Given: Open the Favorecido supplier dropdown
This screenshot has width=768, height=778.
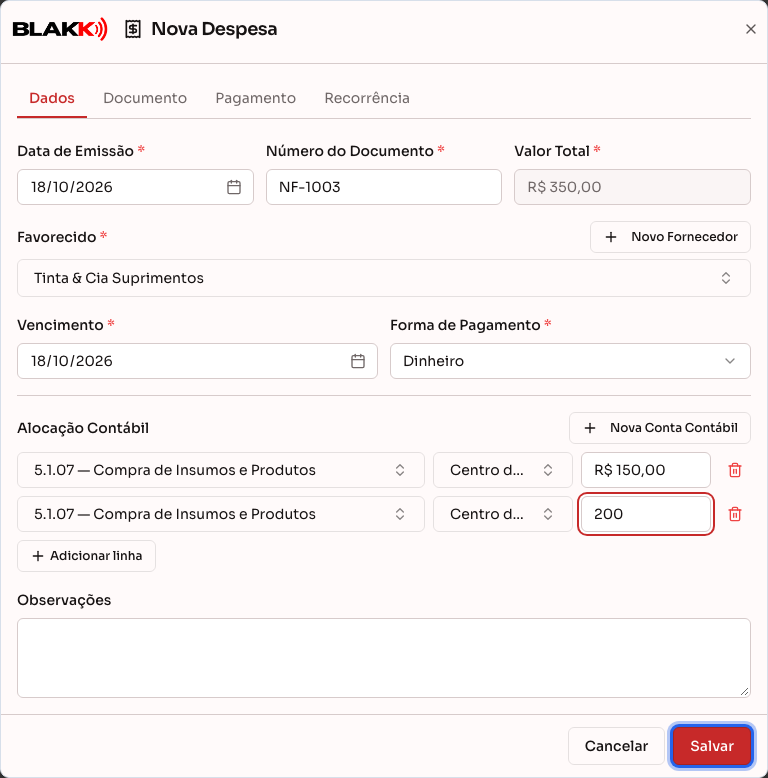Looking at the screenshot, I should click(x=384, y=278).
